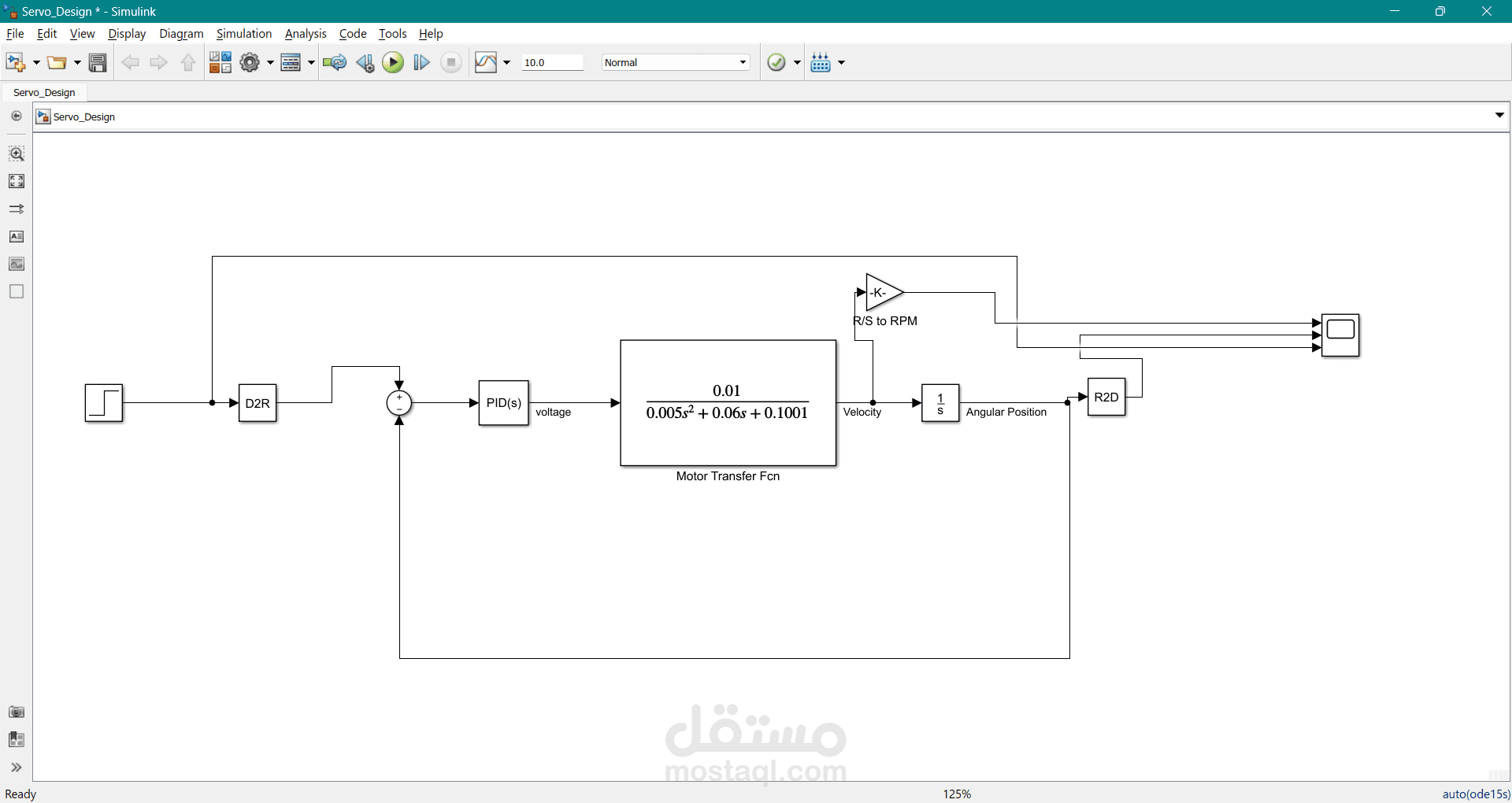Open Model Configuration Parameters gear icon
This screenshot has height=803, width=1512.
(x=249, y=62)
